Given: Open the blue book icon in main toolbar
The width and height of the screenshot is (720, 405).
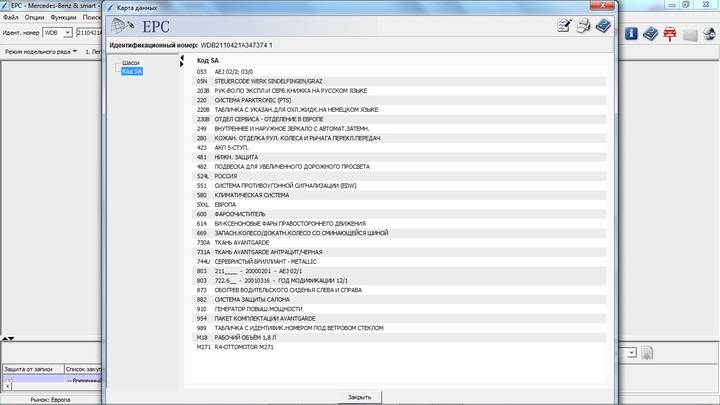Looking at the screenshot, I should tap(650, 33).
